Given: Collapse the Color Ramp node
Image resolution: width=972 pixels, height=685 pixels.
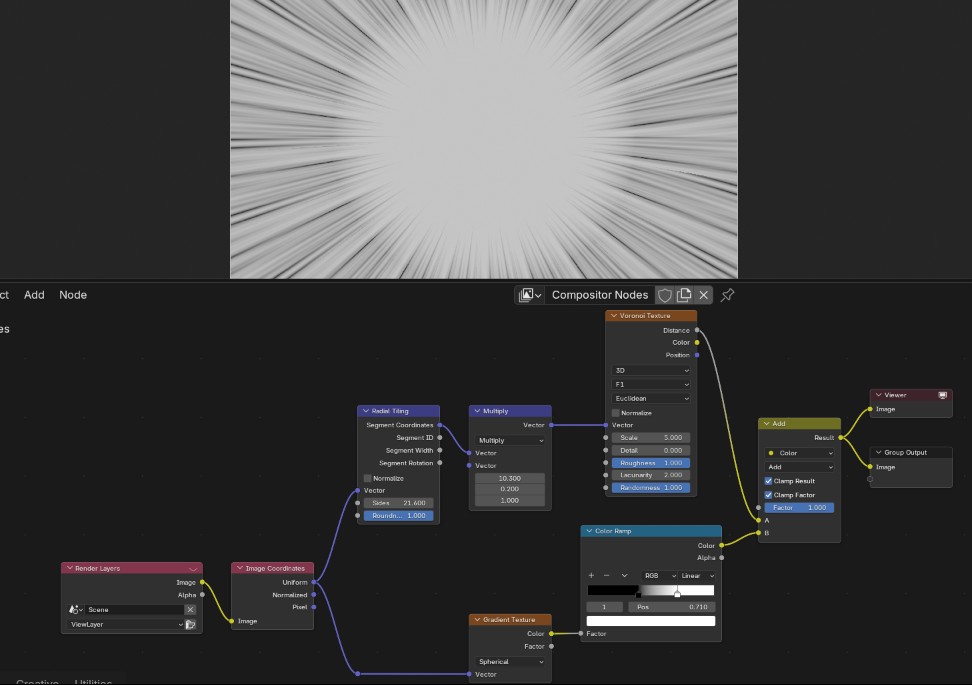Looking at the screenshot, I should pos(589,531).
